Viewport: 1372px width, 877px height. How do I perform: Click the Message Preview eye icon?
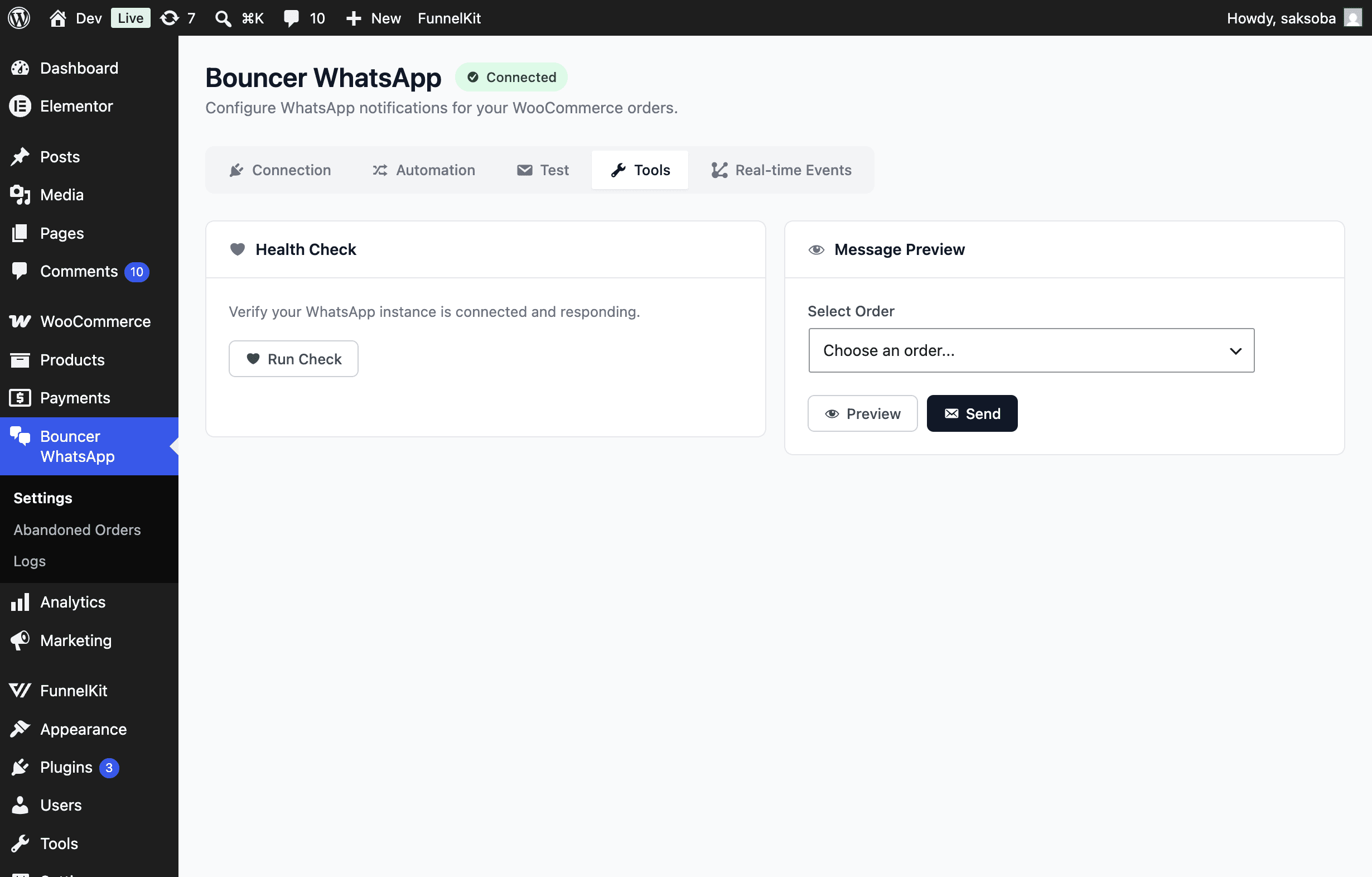[817, 249]
